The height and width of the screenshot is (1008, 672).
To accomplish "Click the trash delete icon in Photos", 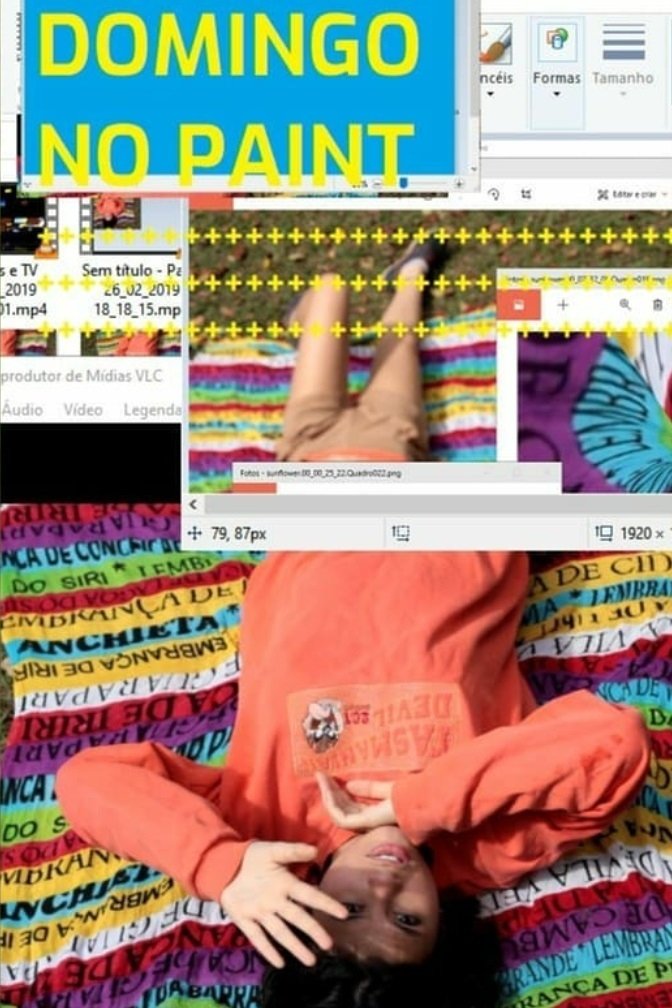I will (657, 304).
